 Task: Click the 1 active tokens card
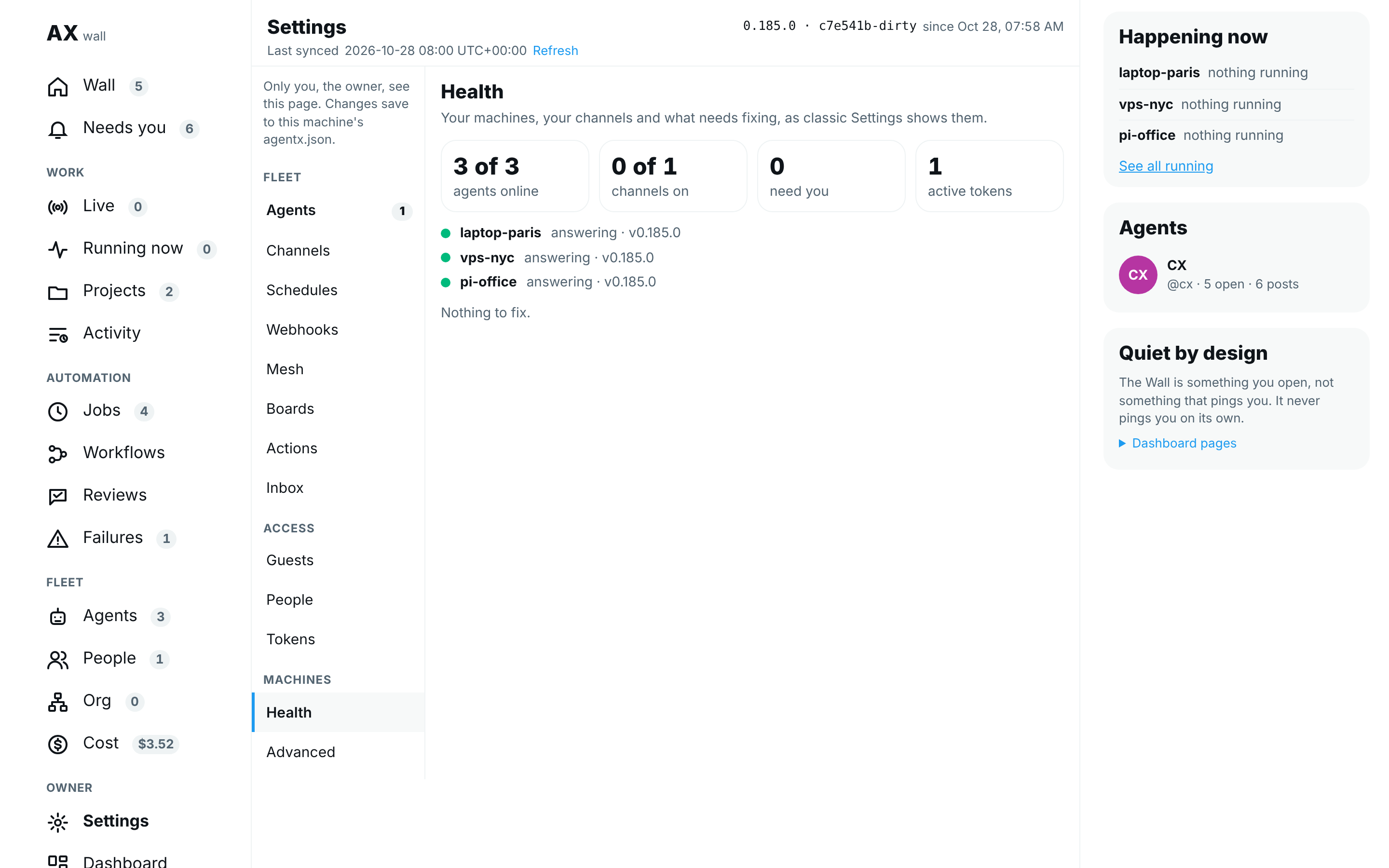pos(990,176)
